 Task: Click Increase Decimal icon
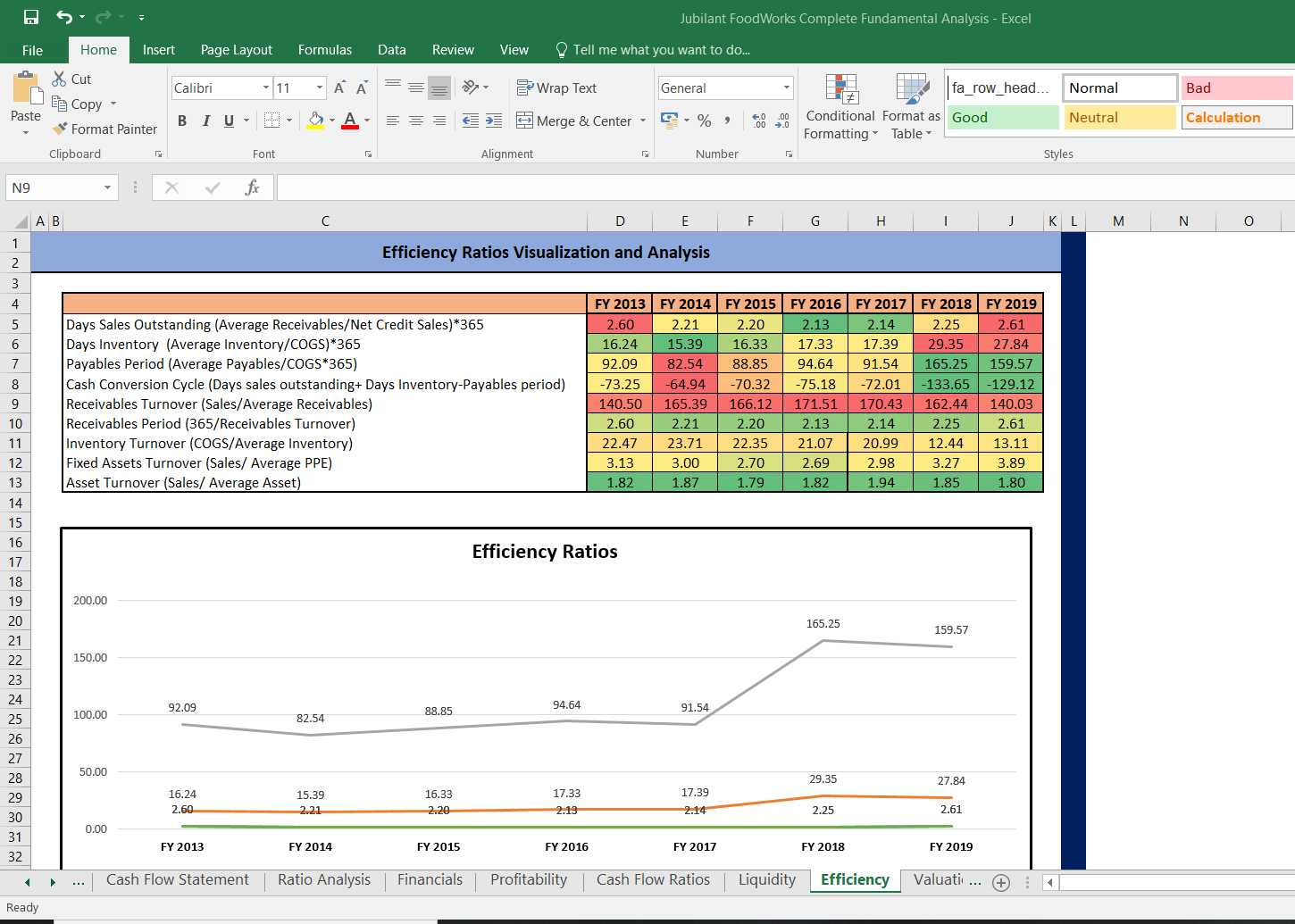click(x=759, y=121)
